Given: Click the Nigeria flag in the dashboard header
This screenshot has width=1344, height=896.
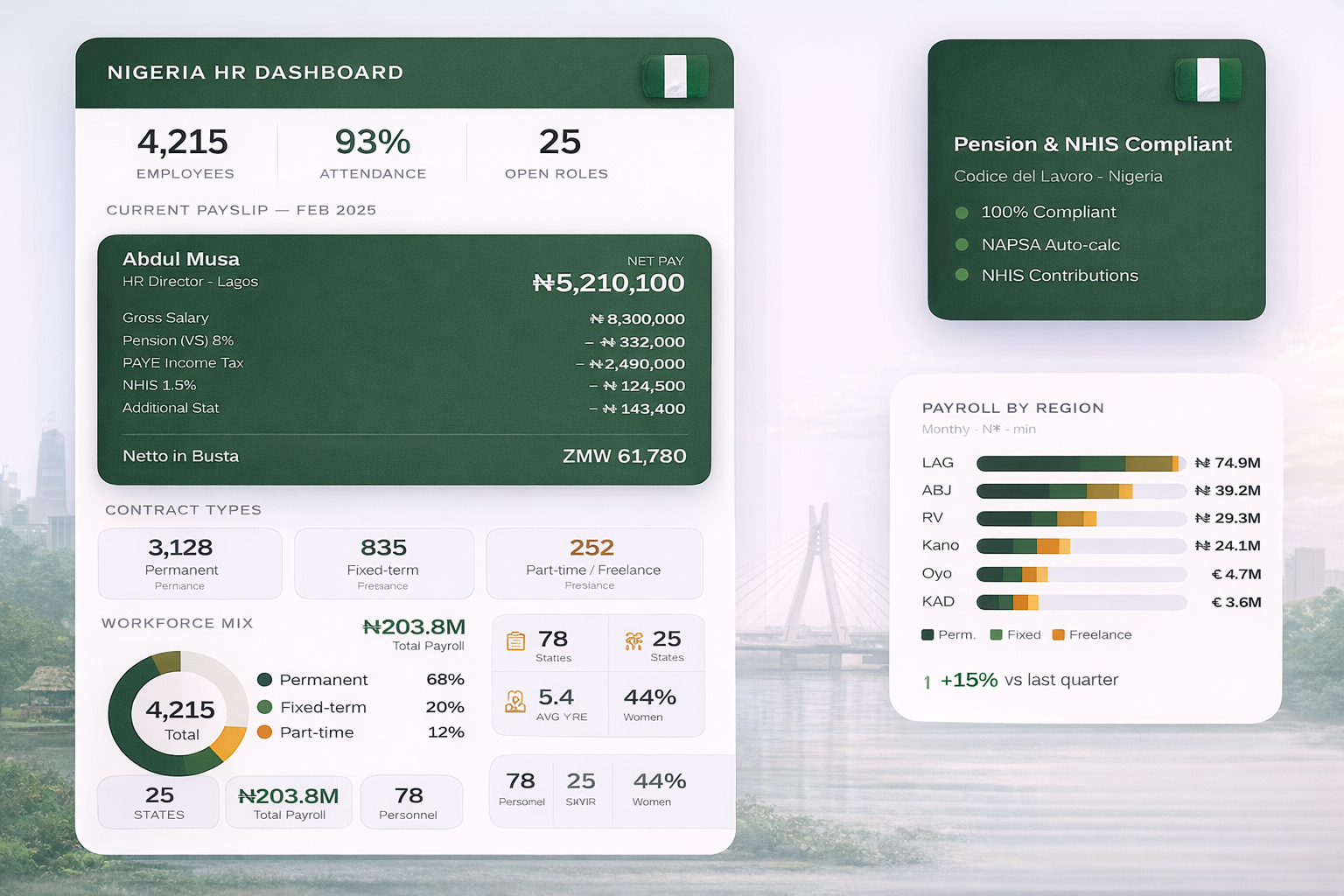Looking at the screenshot, I should pos(675,76).
